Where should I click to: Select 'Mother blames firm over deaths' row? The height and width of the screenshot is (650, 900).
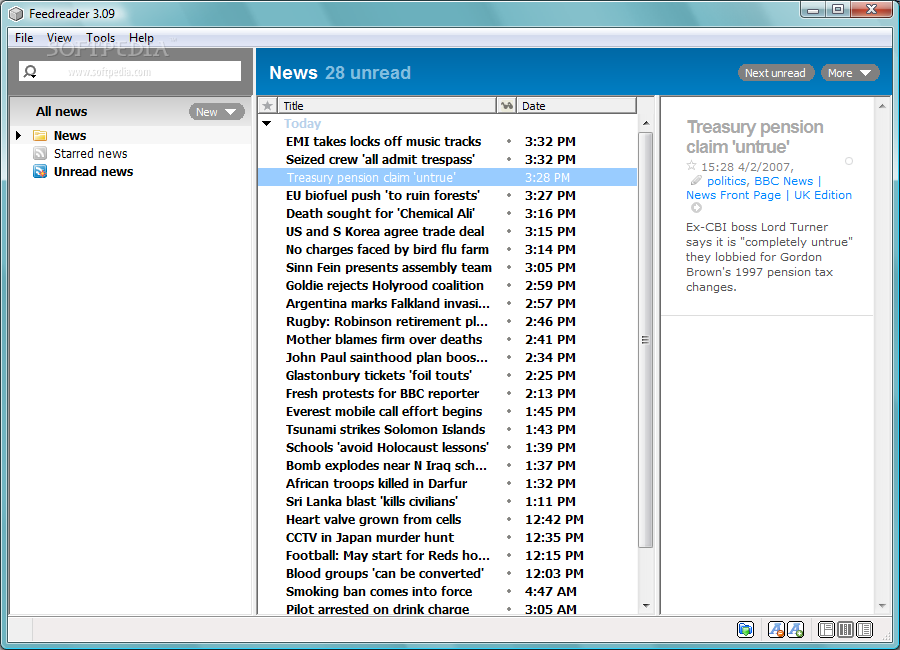click(x=447, y=339)
